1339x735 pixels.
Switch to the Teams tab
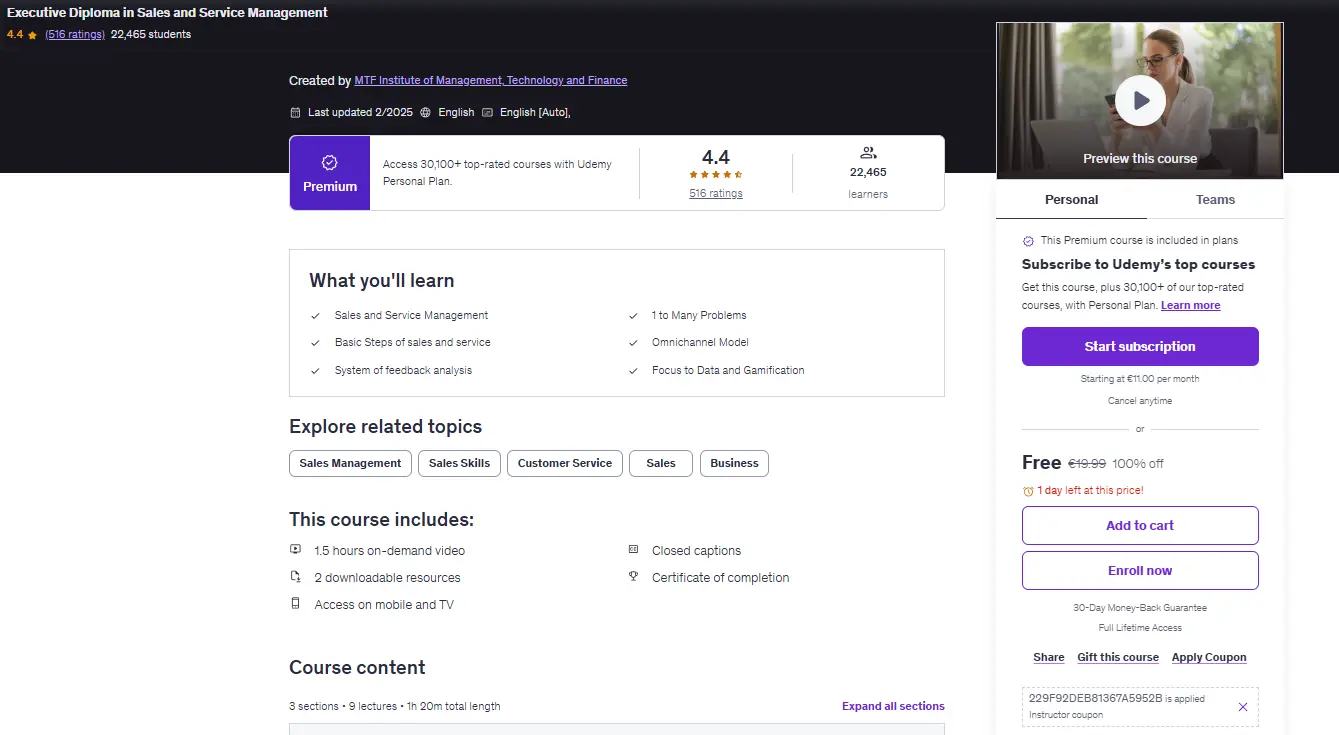[1215, 200]
